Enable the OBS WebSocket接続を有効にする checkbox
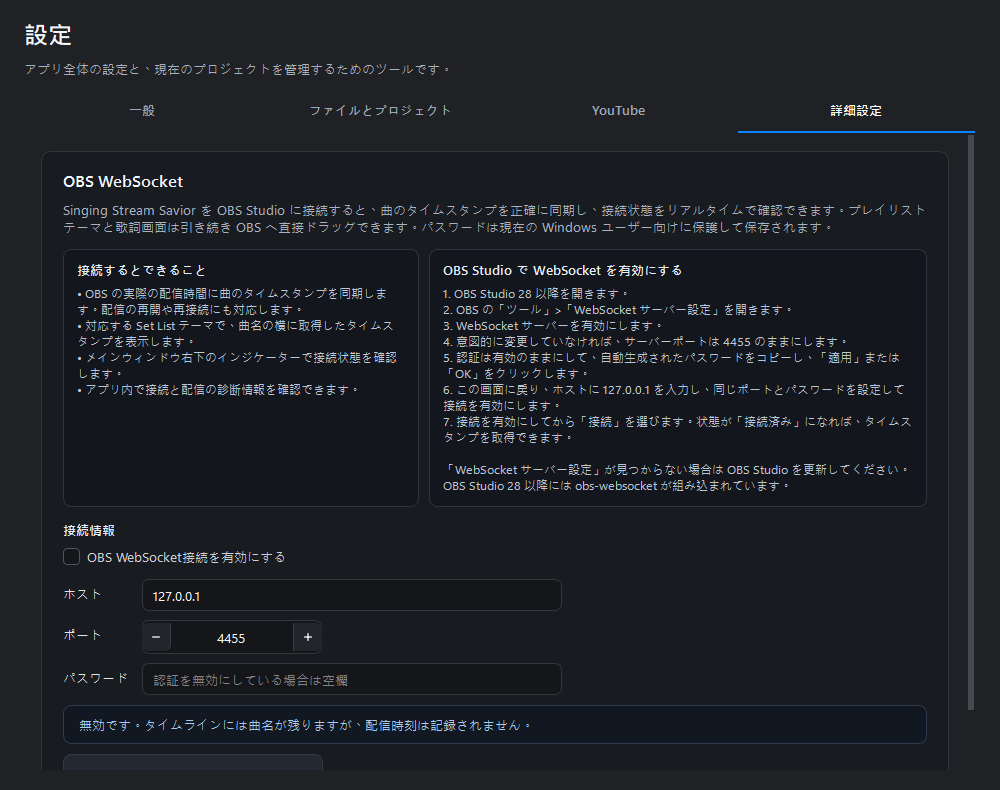This screenshot has width=1000, height=790. coord(71,557)
